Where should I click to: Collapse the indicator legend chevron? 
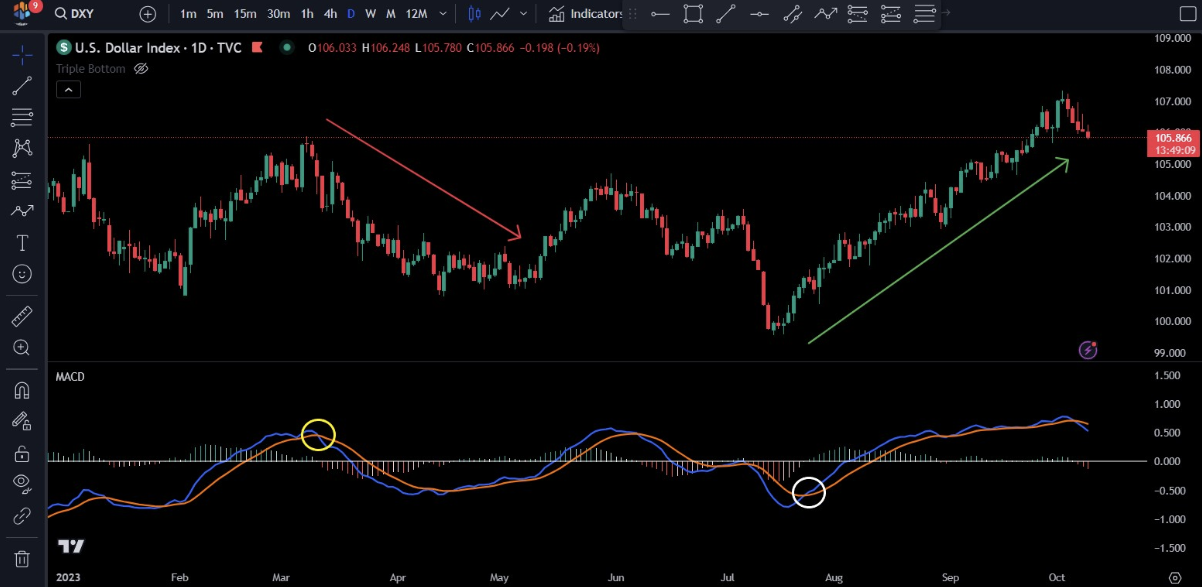click(67, 90)
